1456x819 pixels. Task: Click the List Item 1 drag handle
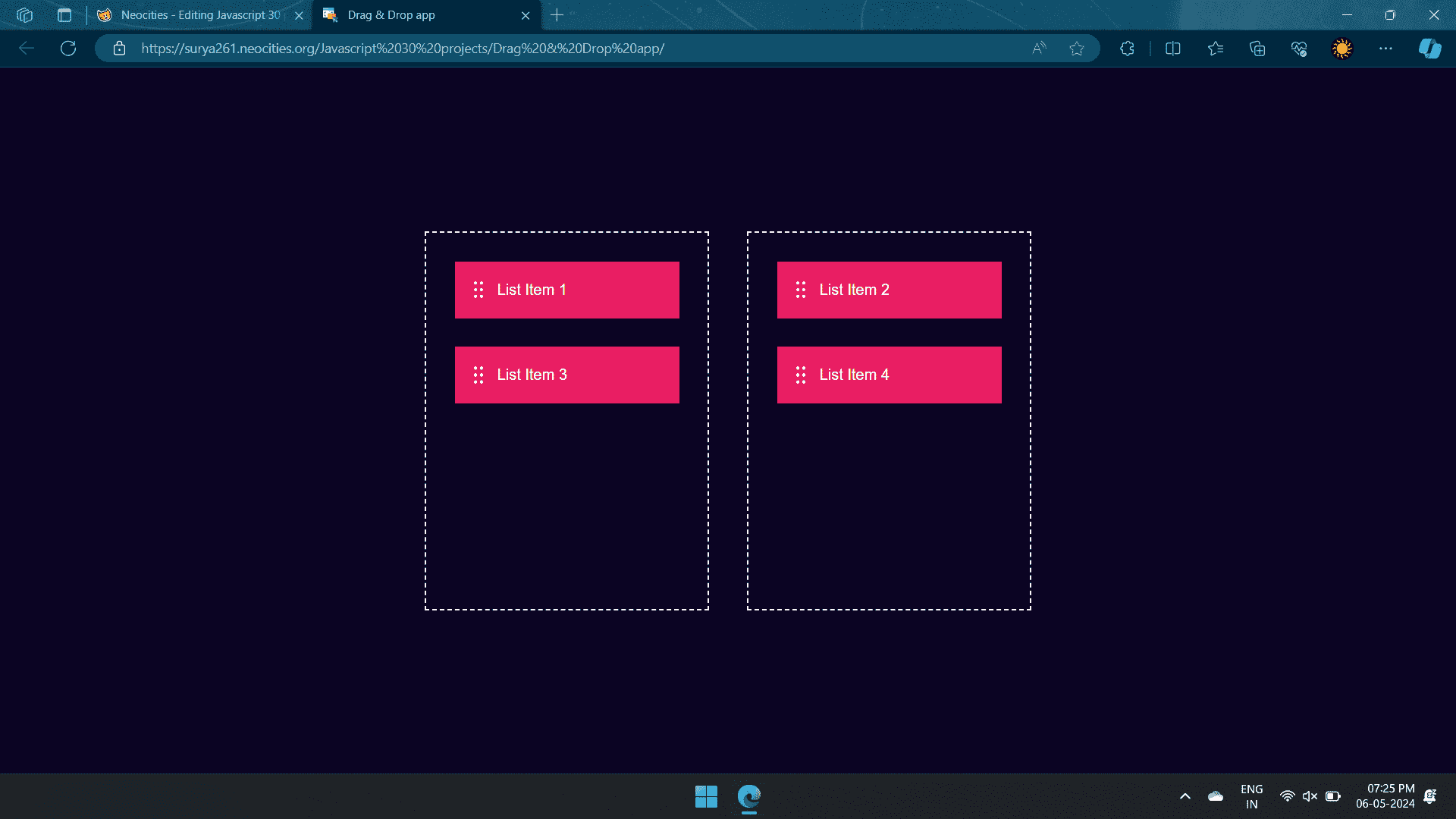click(479, 290)
